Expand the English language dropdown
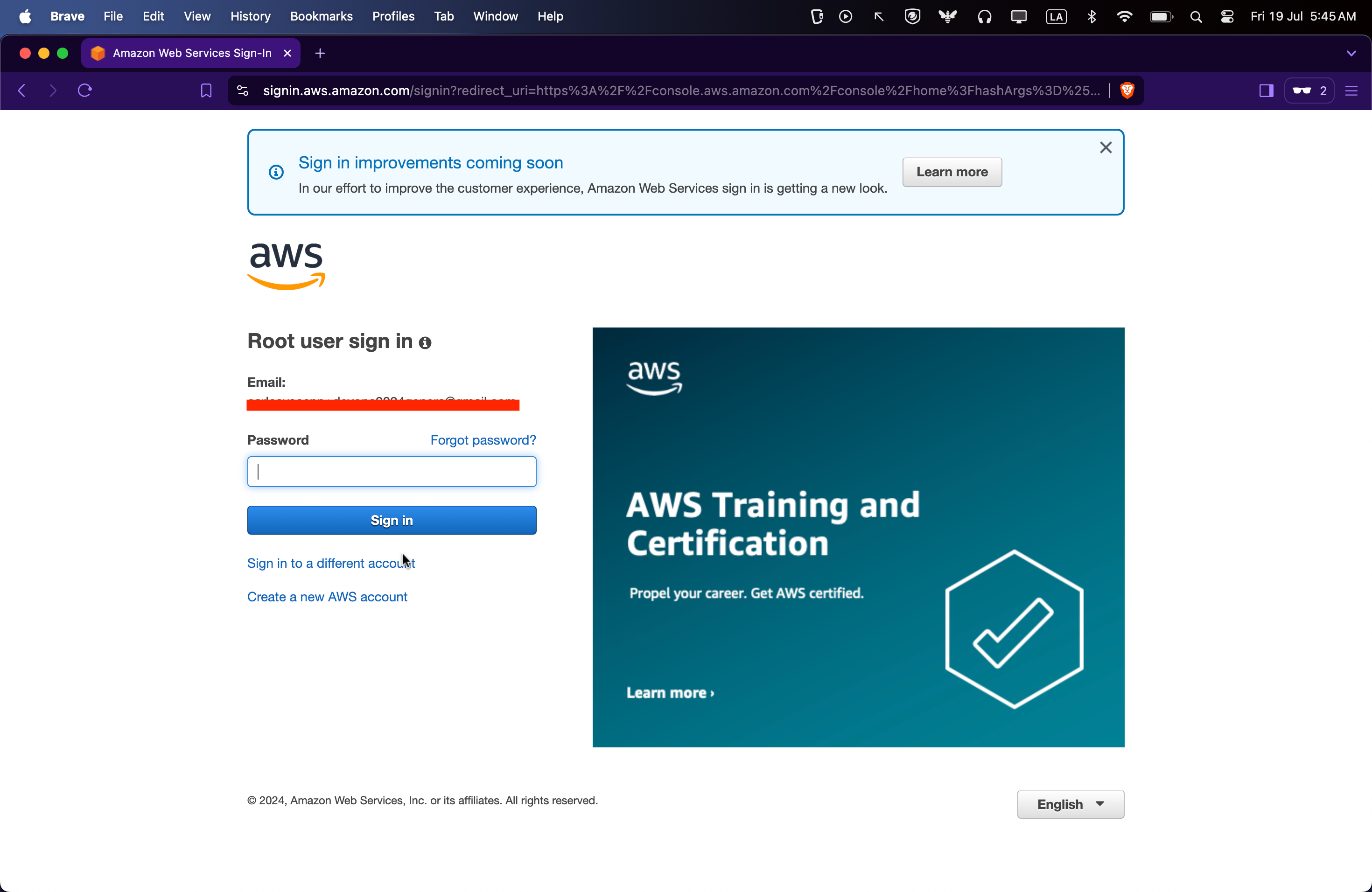The image size is (1372, 892). 1070,804
